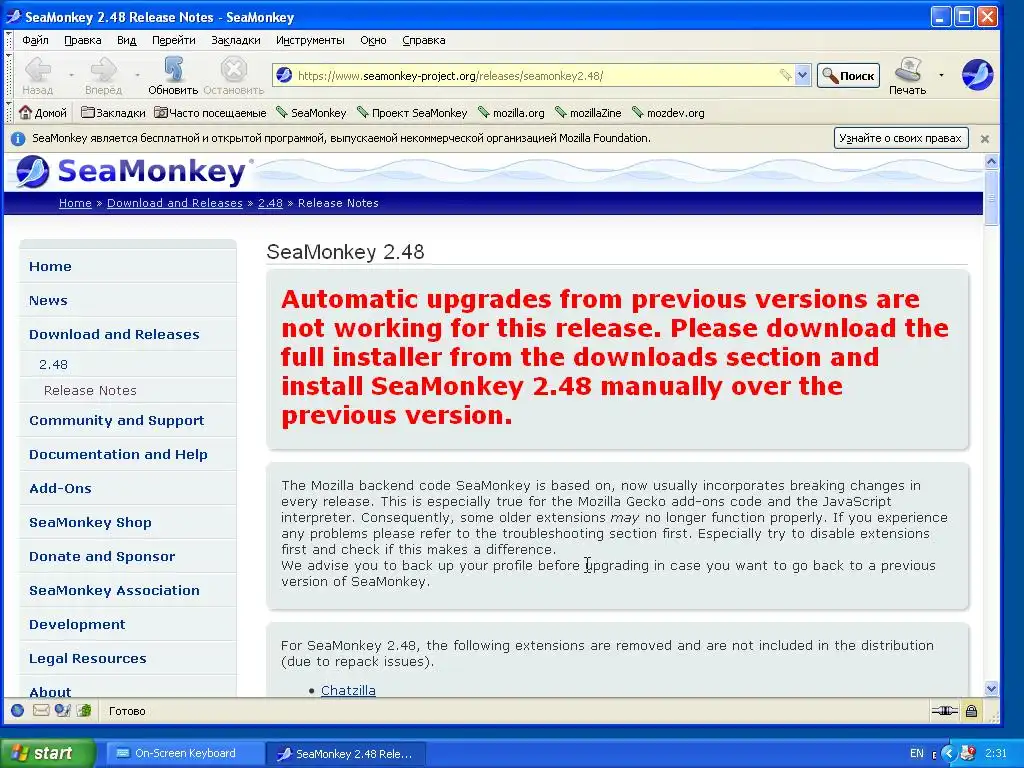Open the Chatzilla link
Screen dimensions: 1024x768
pyautogui.click(x=348, y=690)
